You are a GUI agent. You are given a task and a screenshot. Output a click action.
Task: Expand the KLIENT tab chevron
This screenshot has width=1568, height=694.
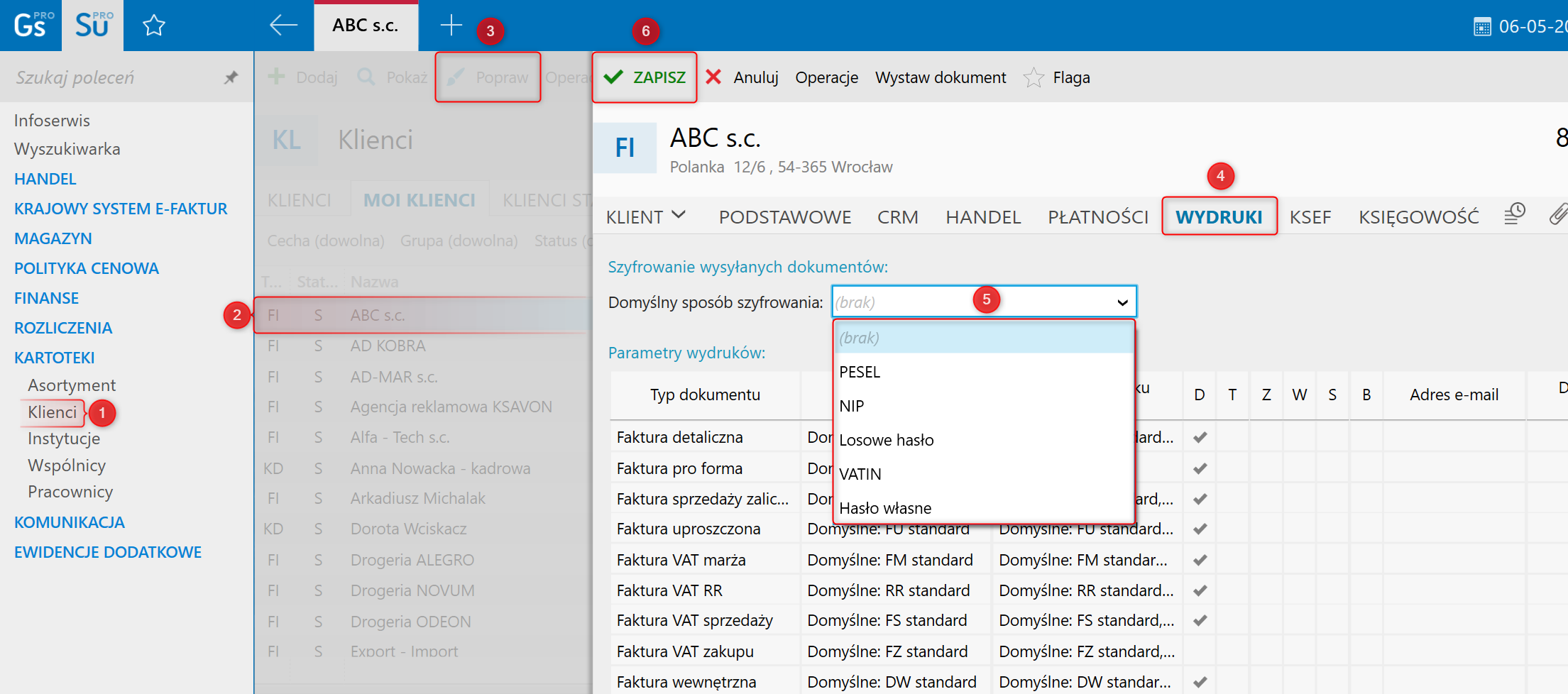[679, 215]
